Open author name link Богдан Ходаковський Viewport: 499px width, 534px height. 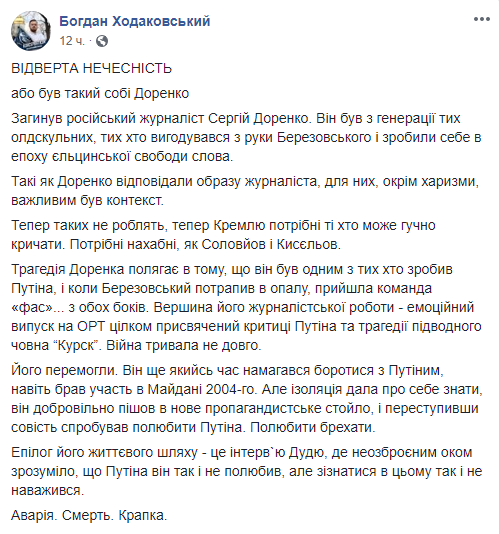pyautogui.click(x=135, y=21)
